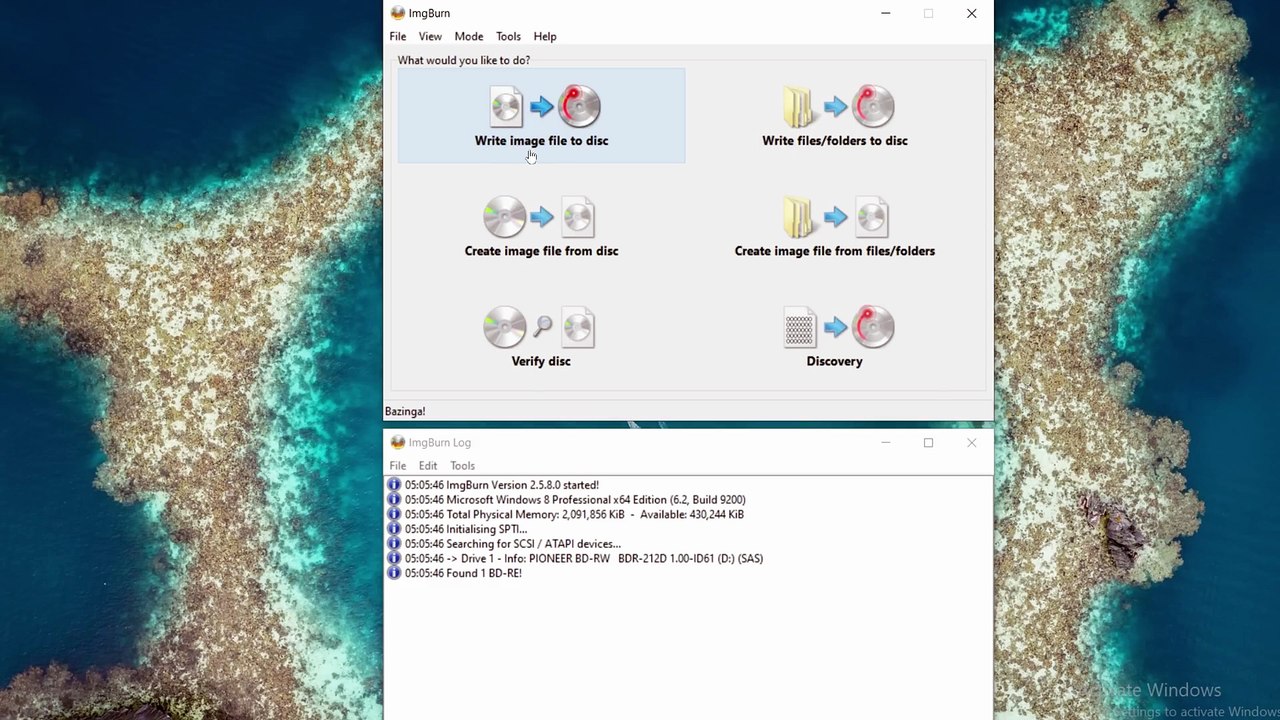
Task: Select log line 'Microsoft Windows 8 Professional x64 Edition'
Action: tap(575, 500)
